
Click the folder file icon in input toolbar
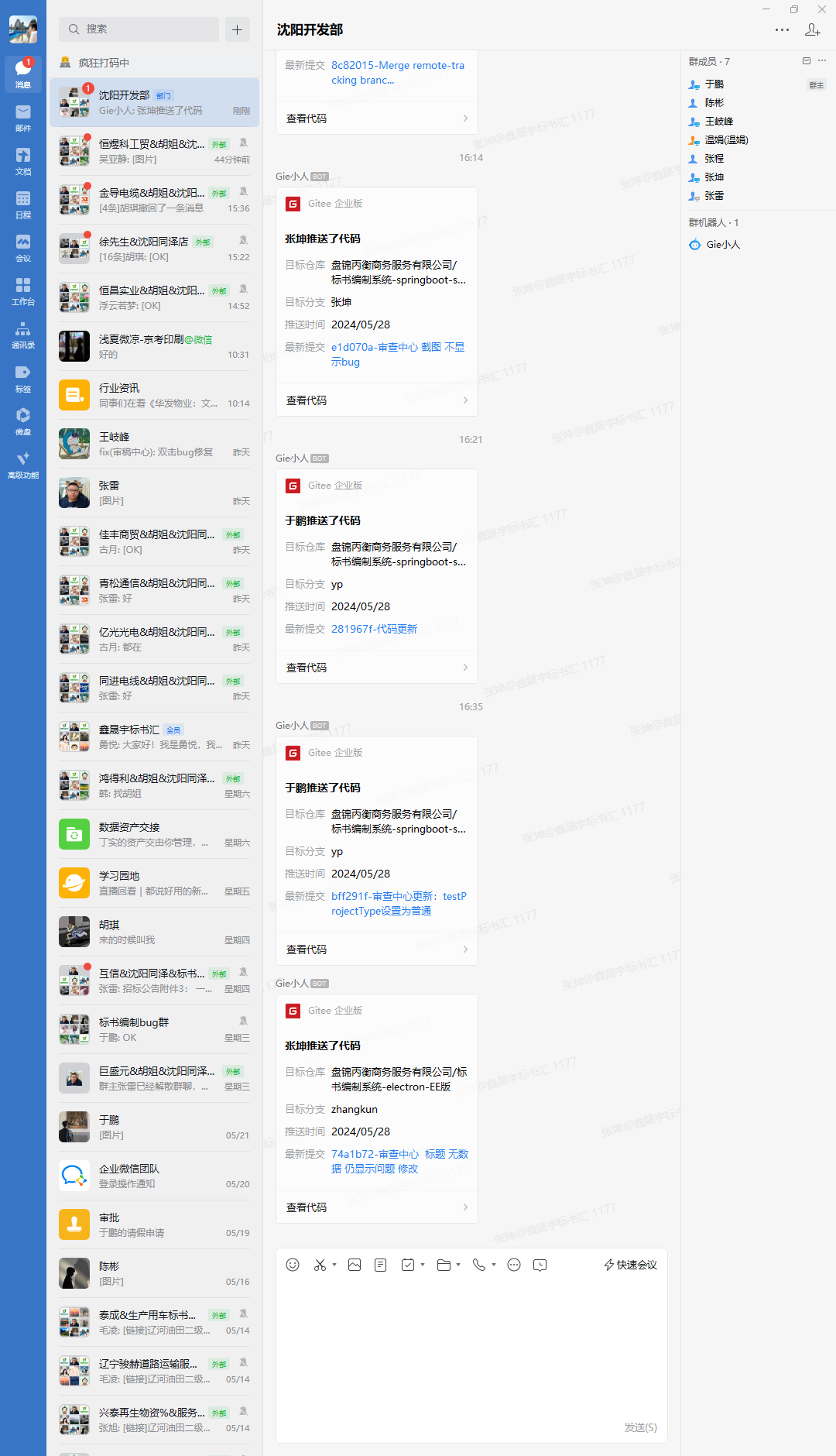coord(444,1265)
